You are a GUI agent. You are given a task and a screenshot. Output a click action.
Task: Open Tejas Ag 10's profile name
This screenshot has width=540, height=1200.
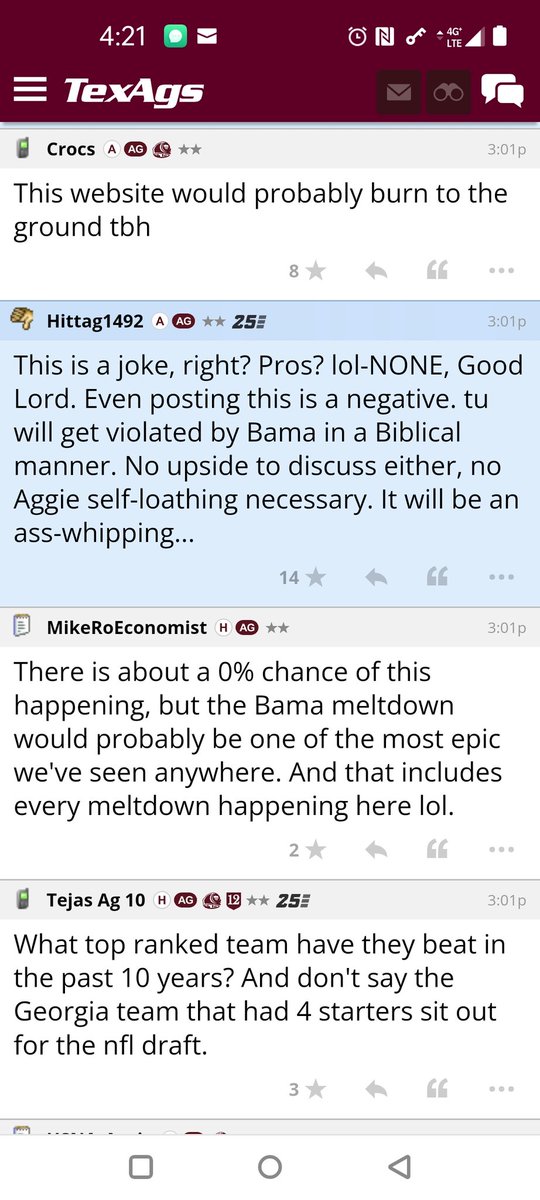95,900
